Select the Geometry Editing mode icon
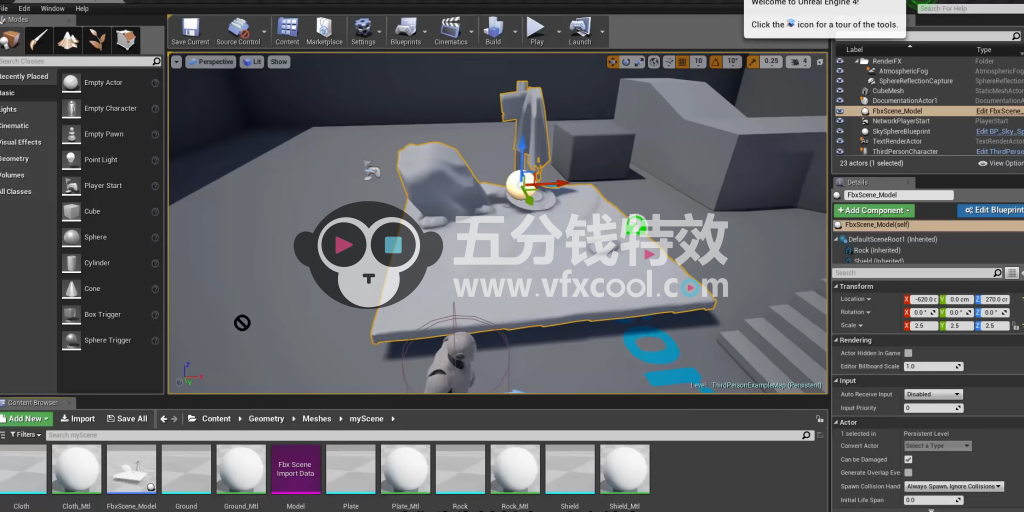 pyautogui.click(x=125, y=40)
